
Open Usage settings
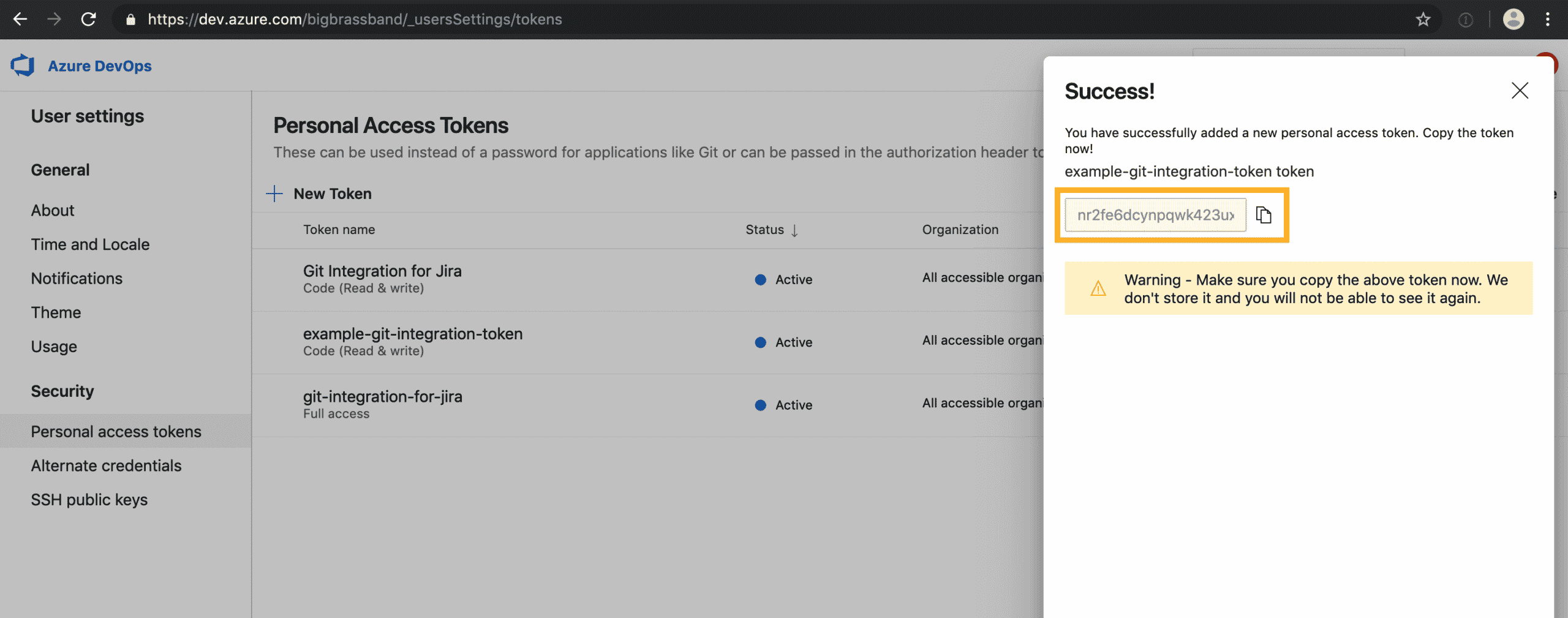tap(54, 347)
